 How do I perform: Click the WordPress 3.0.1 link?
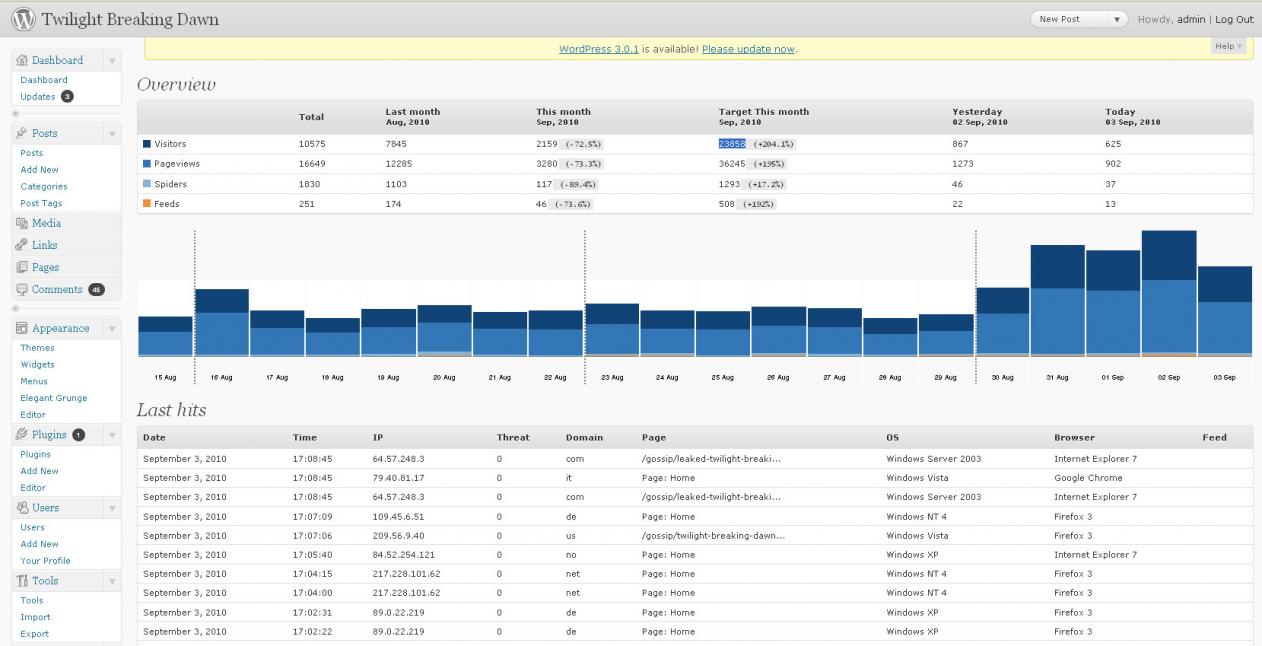click(598, 49)
